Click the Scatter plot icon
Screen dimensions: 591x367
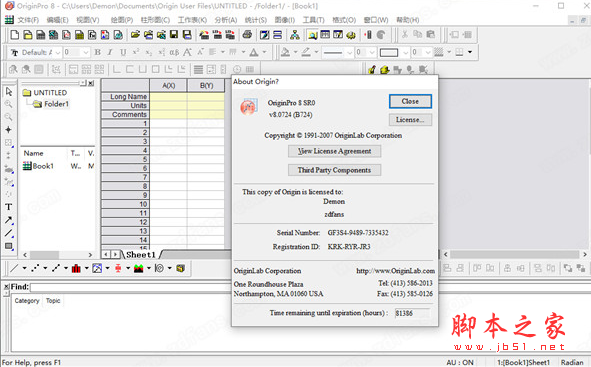pyautogui.click(x=35, y=268)
